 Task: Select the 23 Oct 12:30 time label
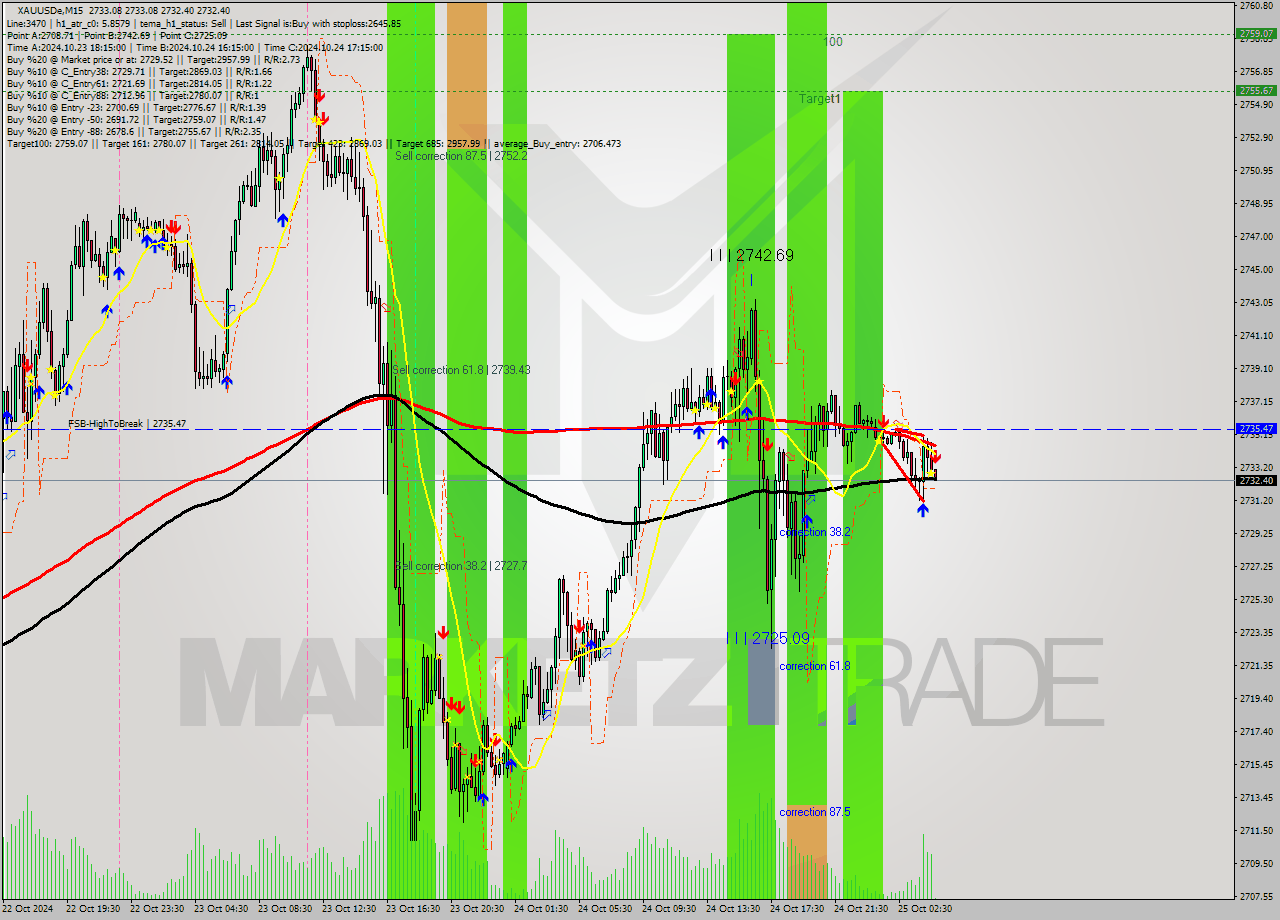tap(350, 909)
